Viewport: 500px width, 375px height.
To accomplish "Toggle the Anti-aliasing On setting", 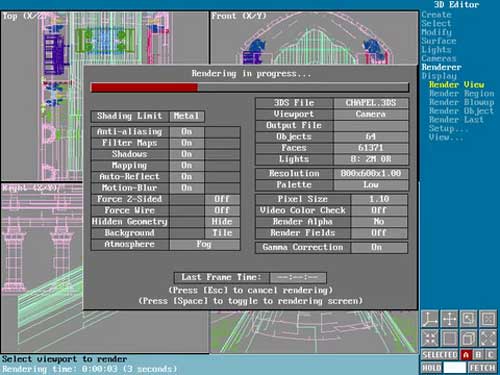I will (187, 132).
